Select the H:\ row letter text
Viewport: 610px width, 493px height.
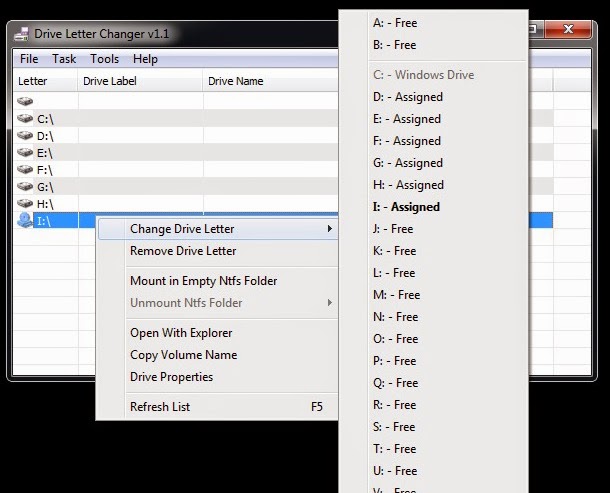(x=45, y=204)
